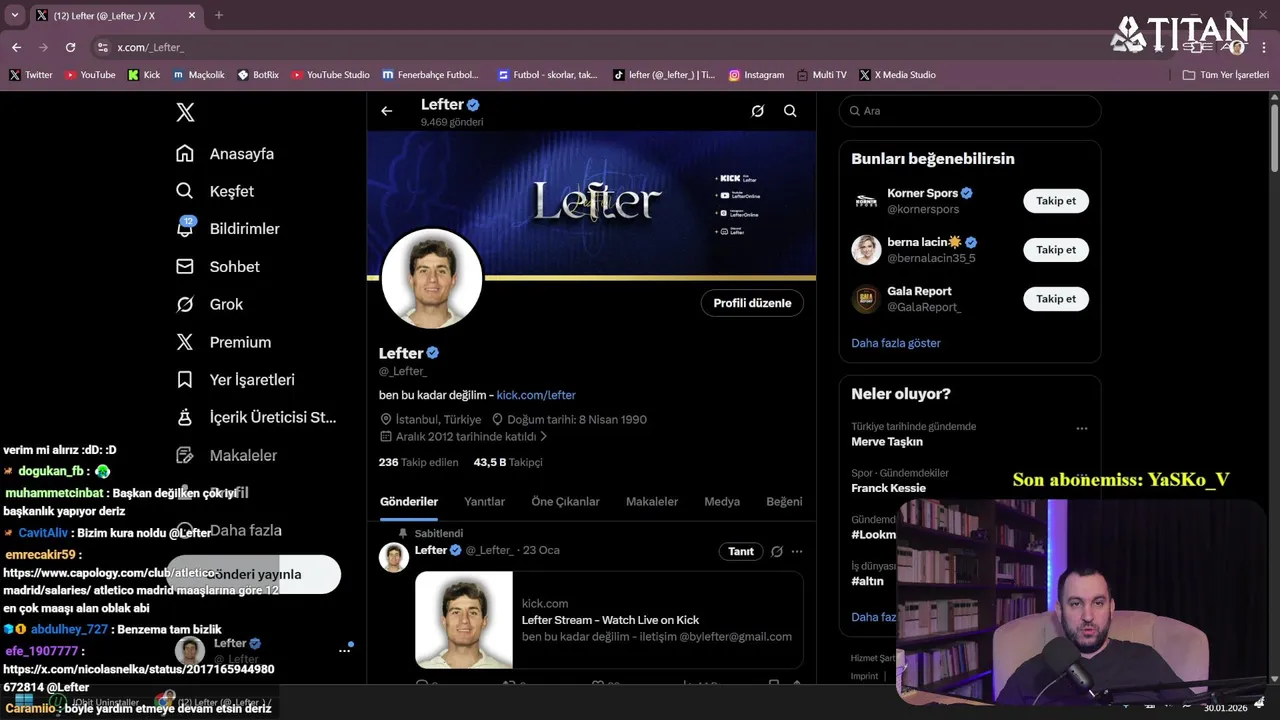Click Daha fazla göster link
This screenshot has width=1280, height=720.
pos(896,343)
